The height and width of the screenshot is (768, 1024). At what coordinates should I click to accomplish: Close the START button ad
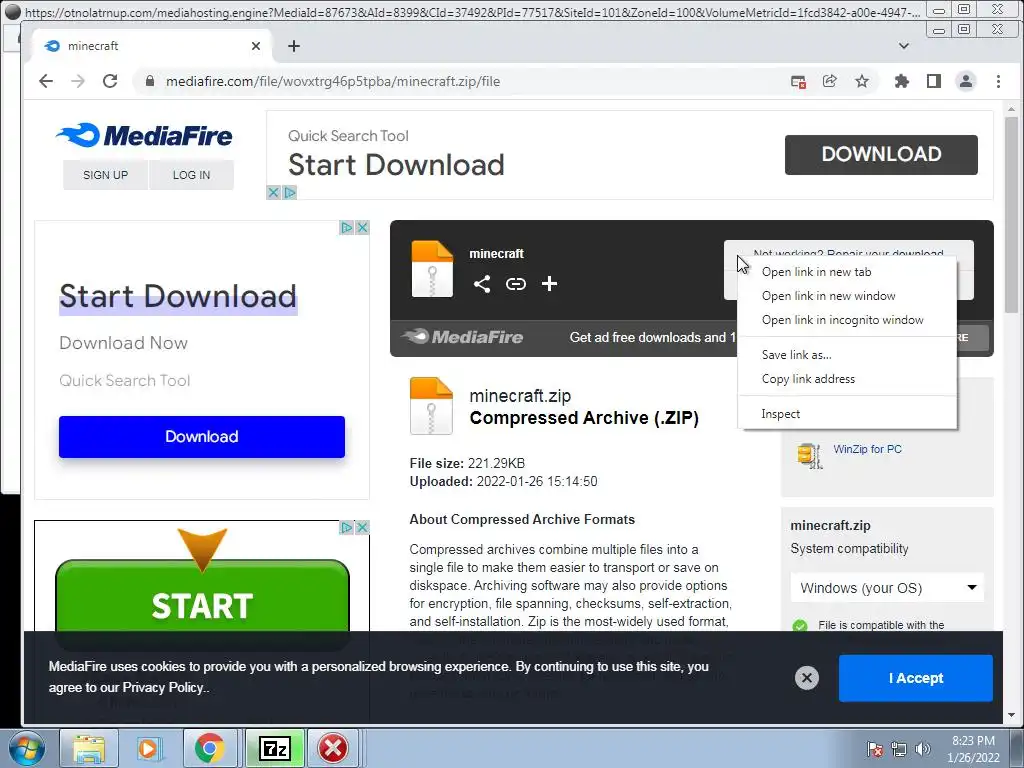coord(362,527)
